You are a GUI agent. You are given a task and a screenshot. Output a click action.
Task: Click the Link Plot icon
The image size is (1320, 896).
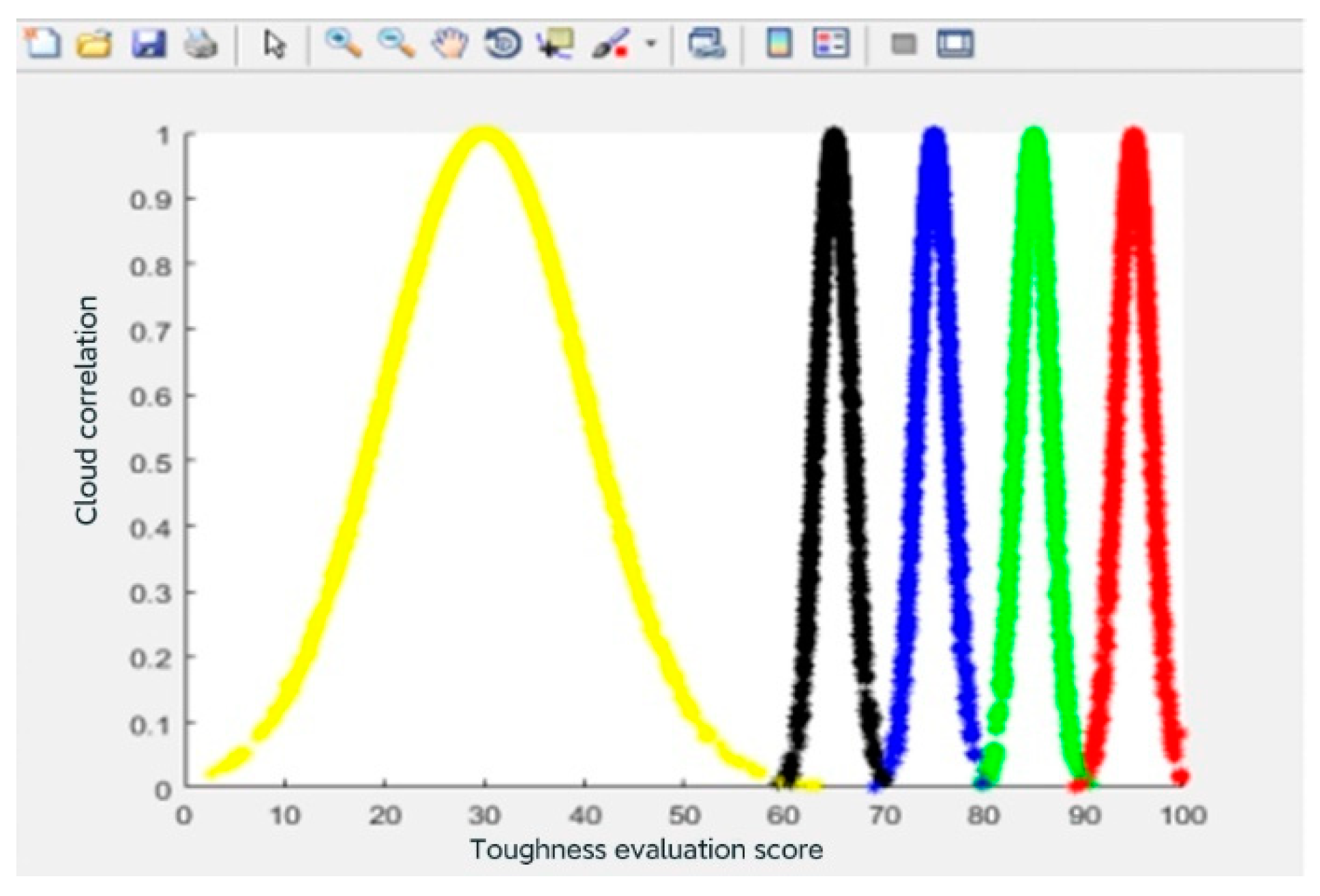(x=706, y=44)
